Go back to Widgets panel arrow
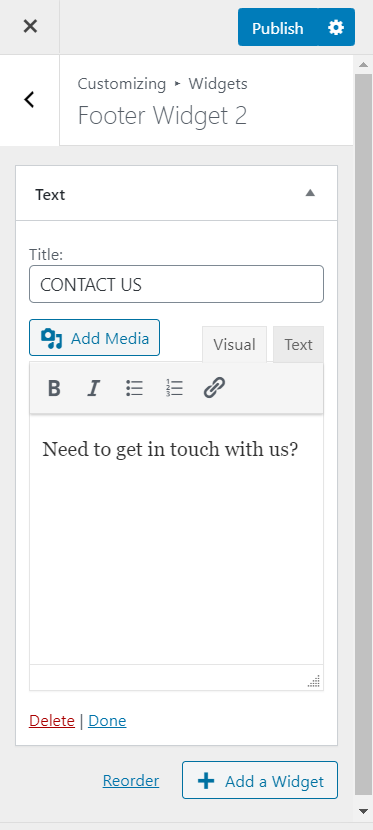Viewport: 373px width, 830px height. (30, 99)
